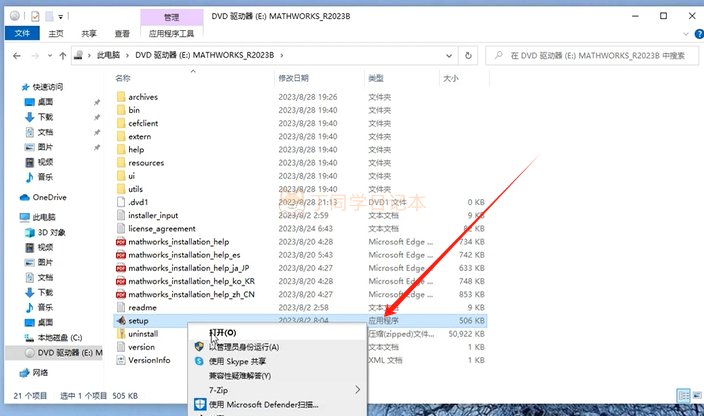Click the Up one level arrow
This screenshot has width=704, height=416.
point(63,56)
